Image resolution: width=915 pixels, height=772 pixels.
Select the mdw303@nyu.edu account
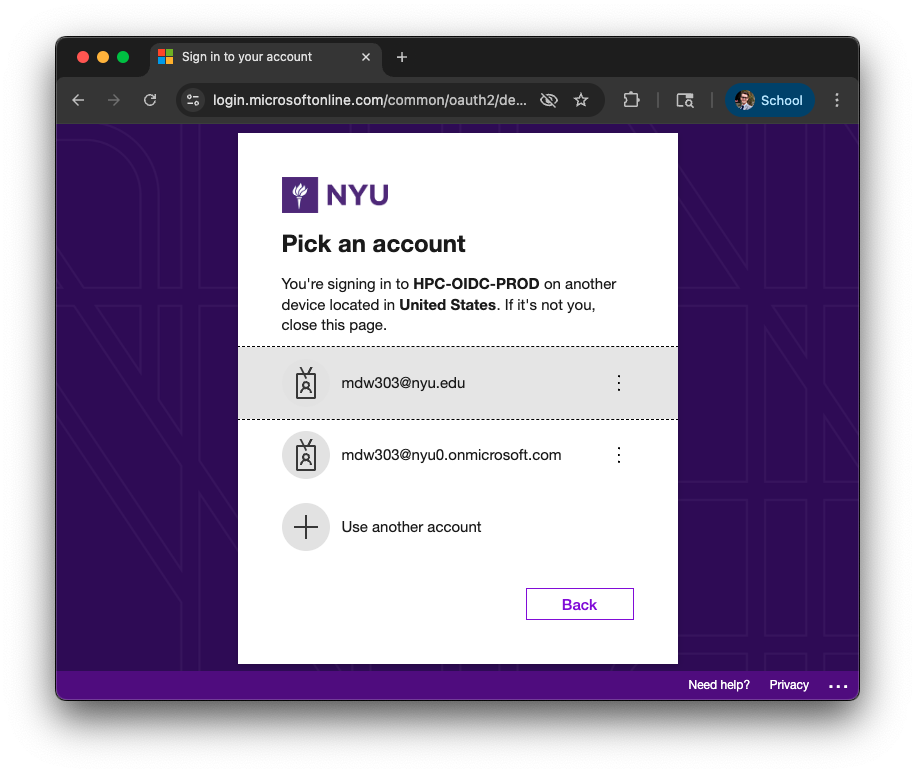[403, 383]
